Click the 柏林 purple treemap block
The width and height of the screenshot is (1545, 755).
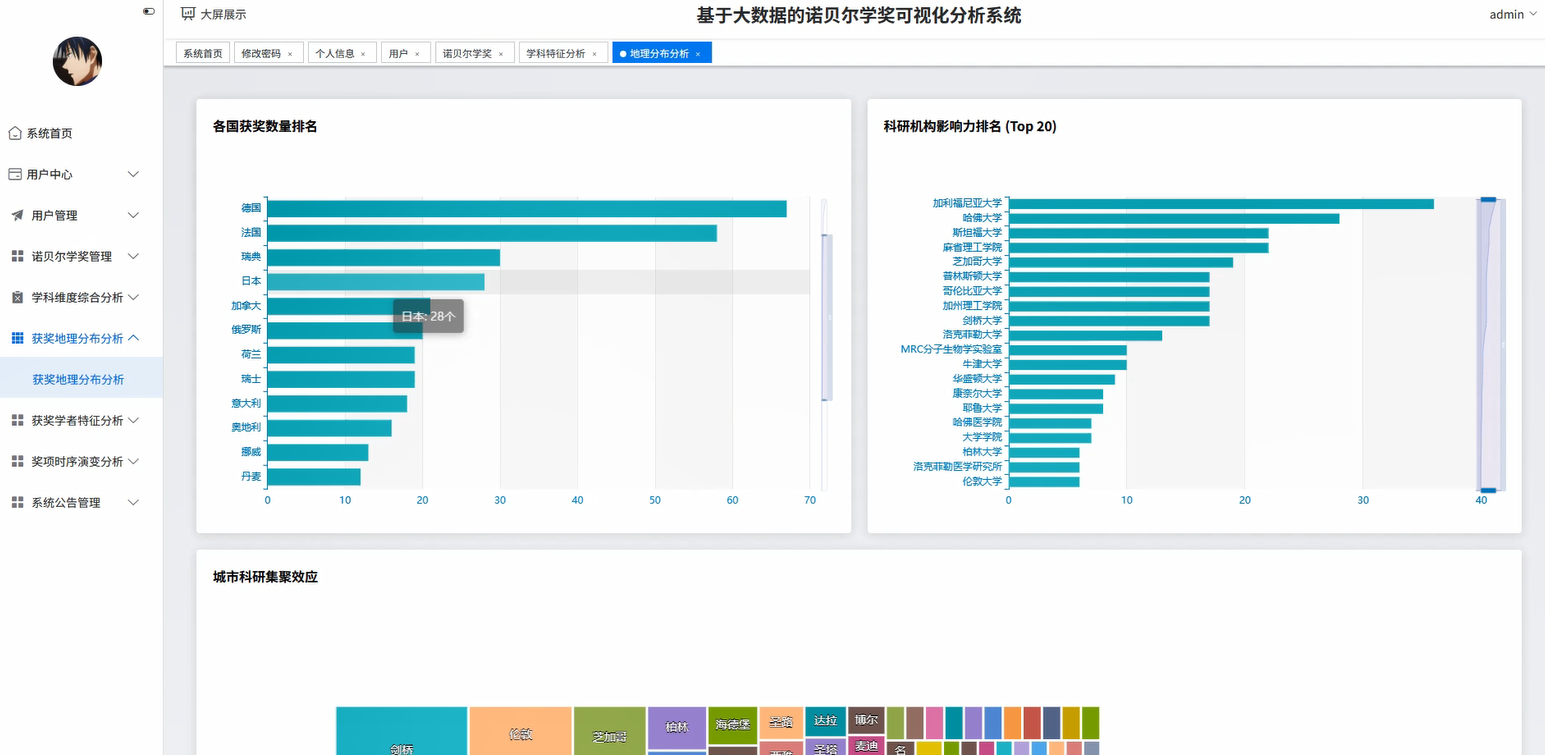[677, 727]
